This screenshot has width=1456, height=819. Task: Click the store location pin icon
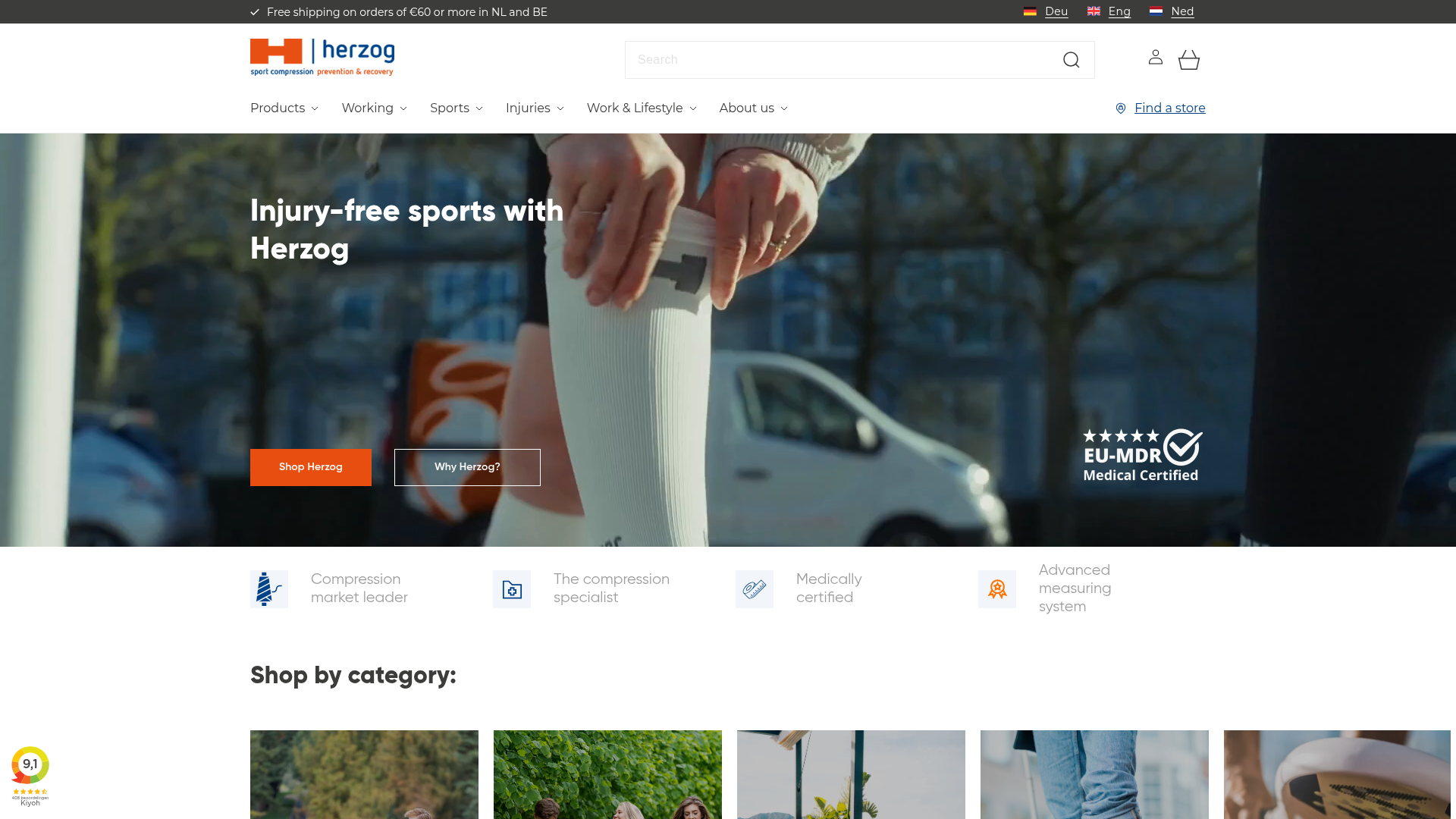[1121, 108]
